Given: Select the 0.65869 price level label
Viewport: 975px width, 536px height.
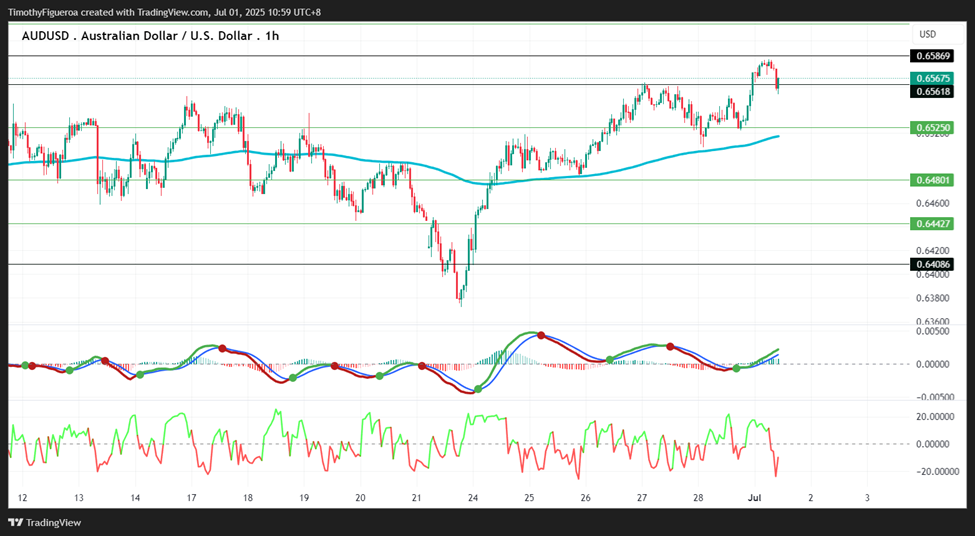Looking at the screenshot, I should (931, 56).
